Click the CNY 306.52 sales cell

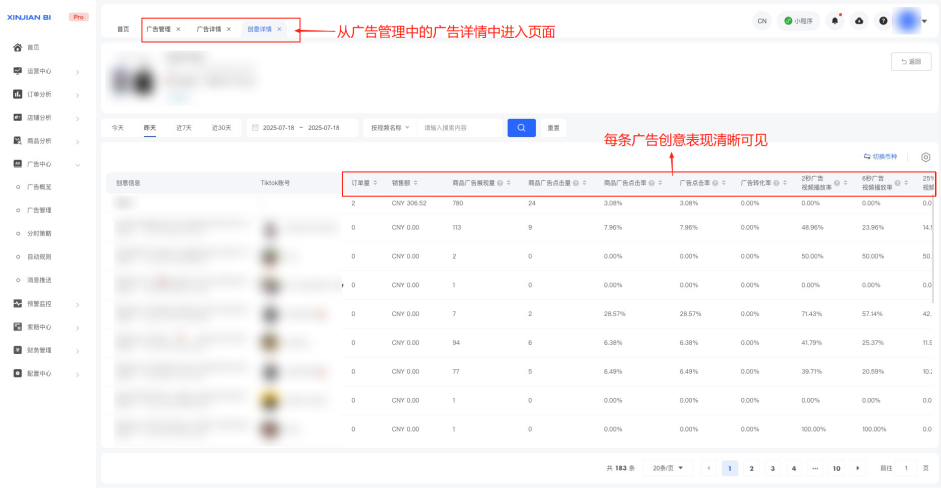(409, 203)
